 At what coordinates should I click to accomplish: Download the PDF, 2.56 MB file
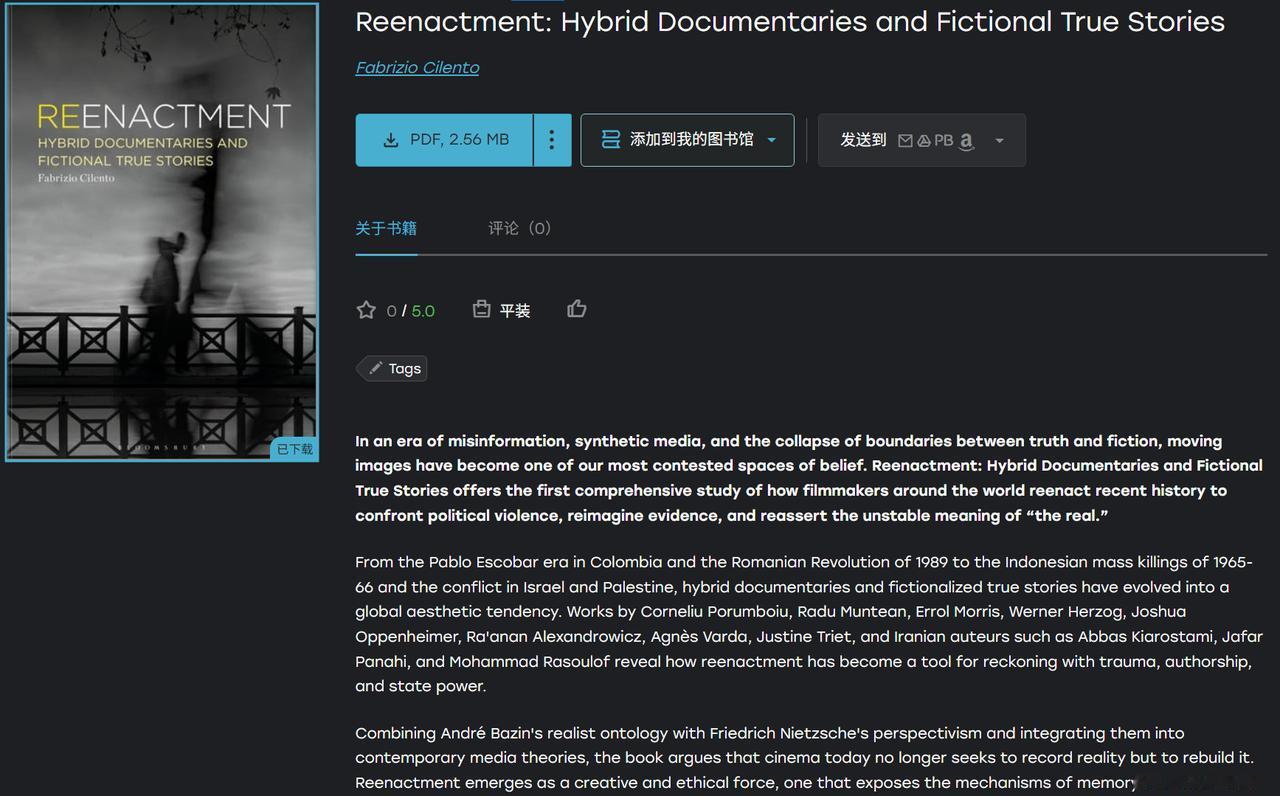(444, 140)
